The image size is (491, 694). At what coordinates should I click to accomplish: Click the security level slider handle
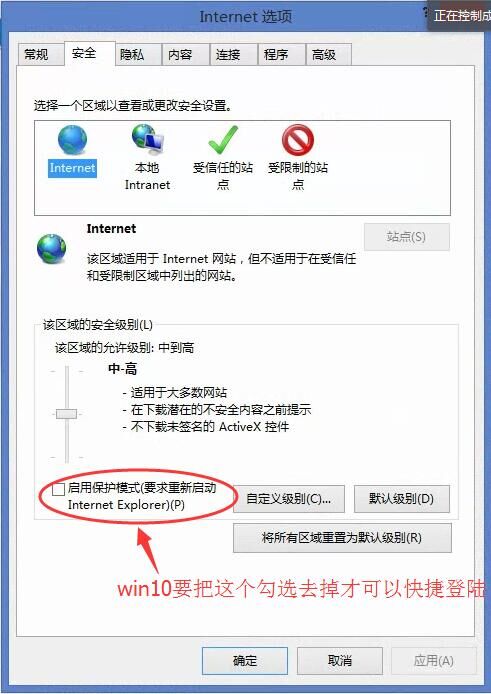[x=66, y=414]
